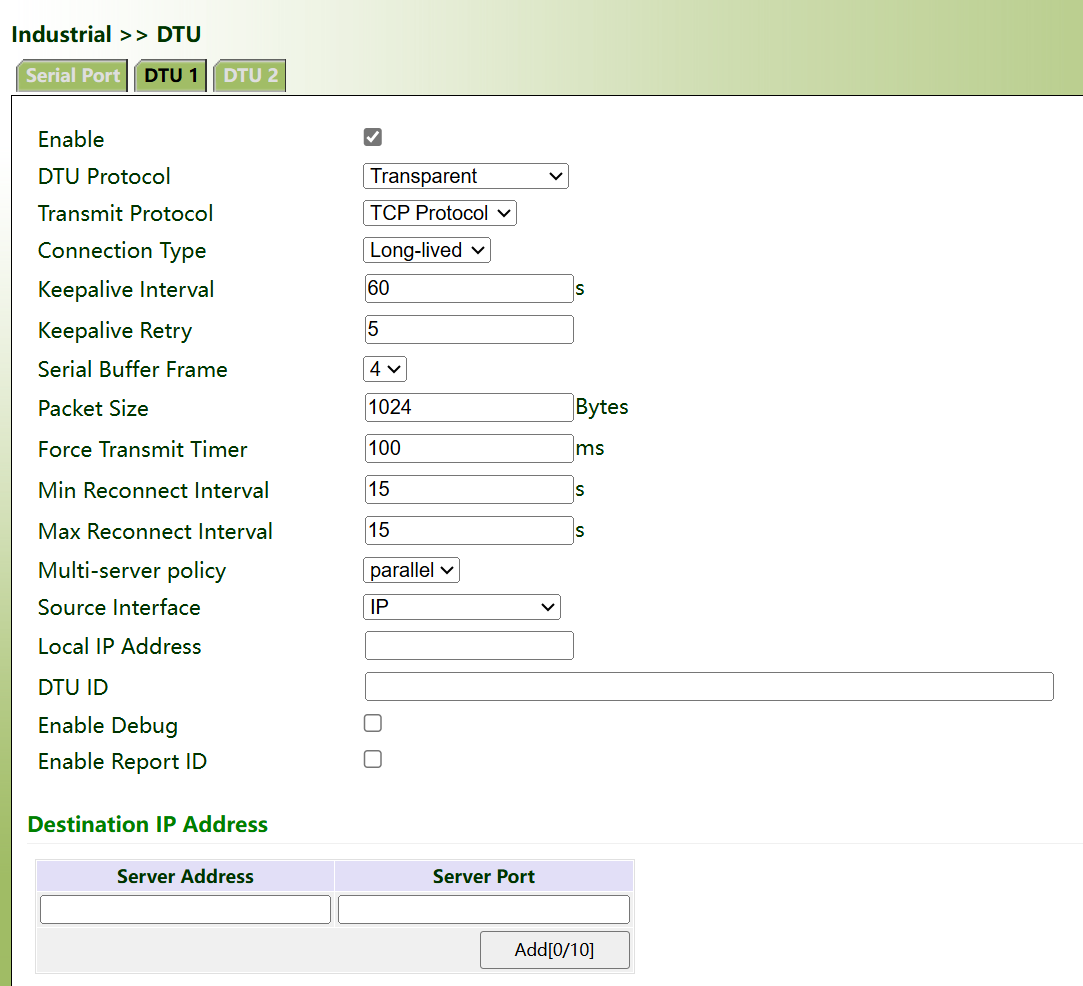Open the Source Interface dropdown

[x=461, y=607]
